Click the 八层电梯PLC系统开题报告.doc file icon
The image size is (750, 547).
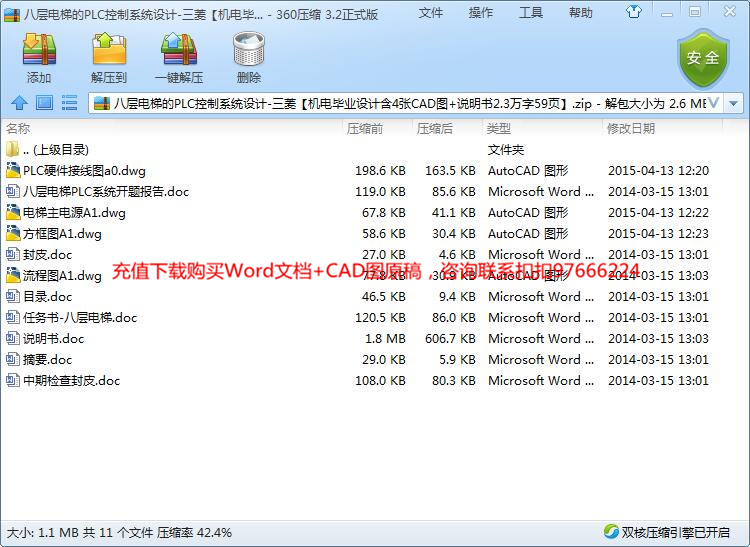click(12, 191)
